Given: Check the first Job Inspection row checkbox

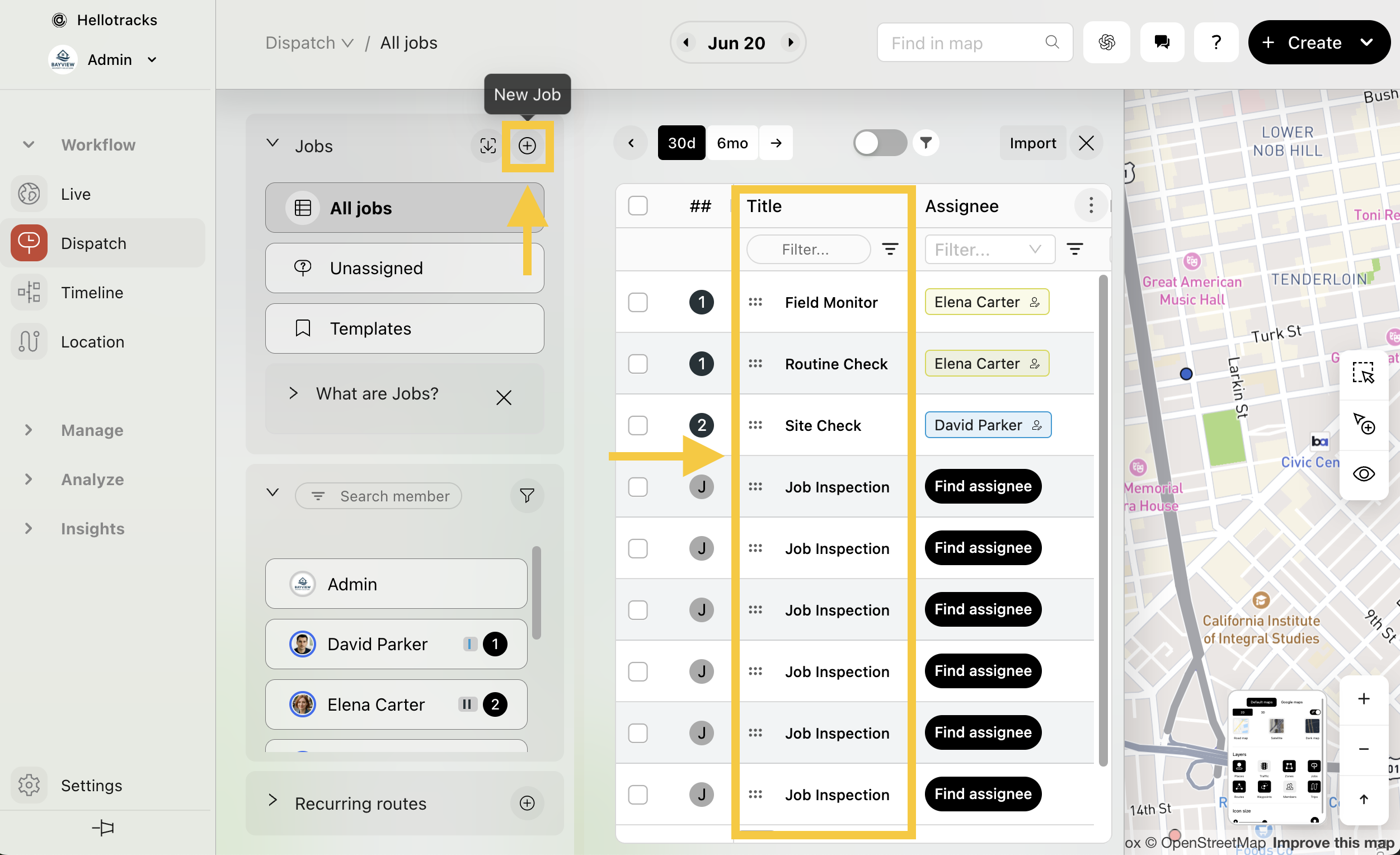Looking at the screenshot, I should [637, 487].
